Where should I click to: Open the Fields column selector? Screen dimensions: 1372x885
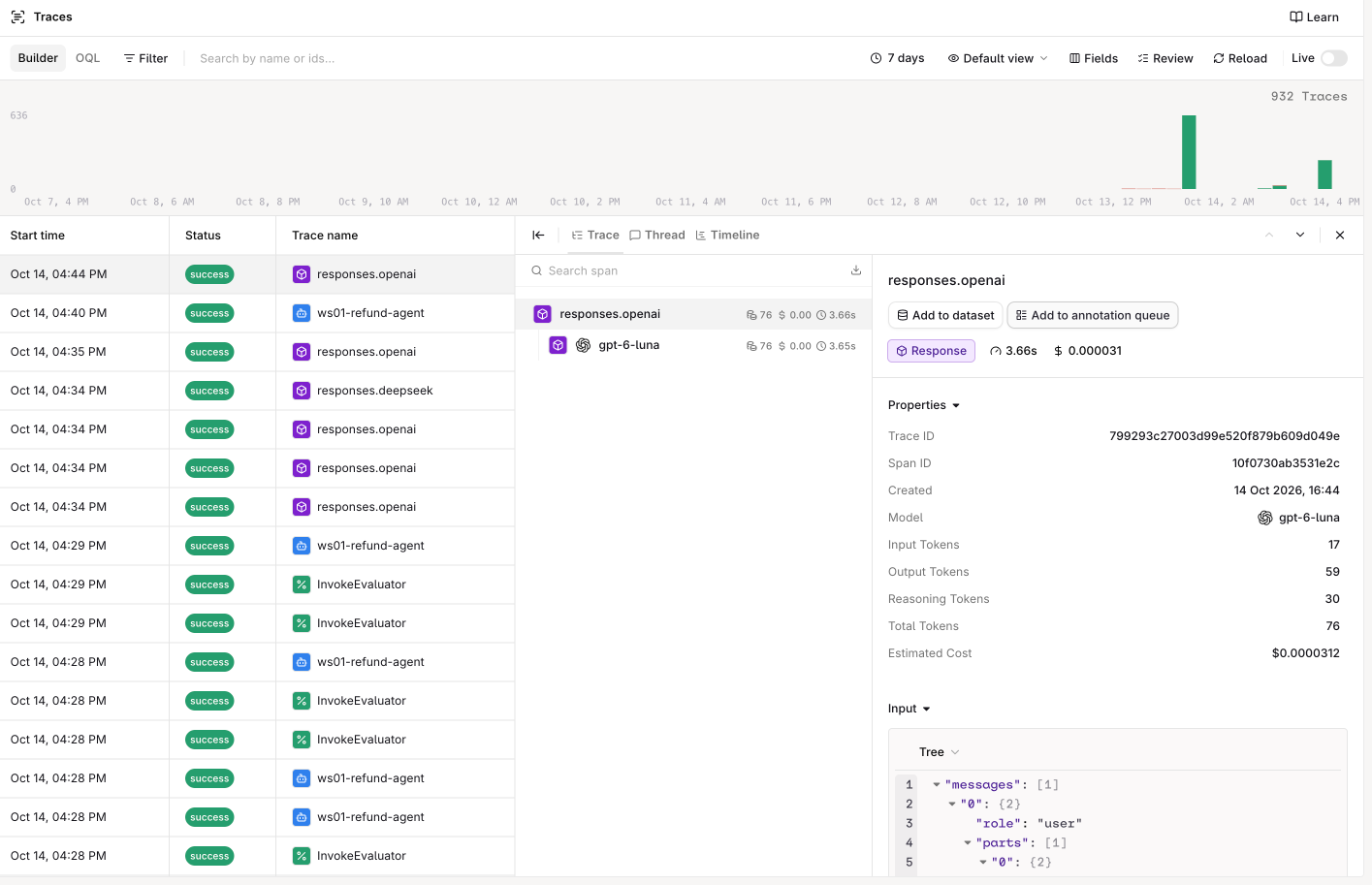1094,58
